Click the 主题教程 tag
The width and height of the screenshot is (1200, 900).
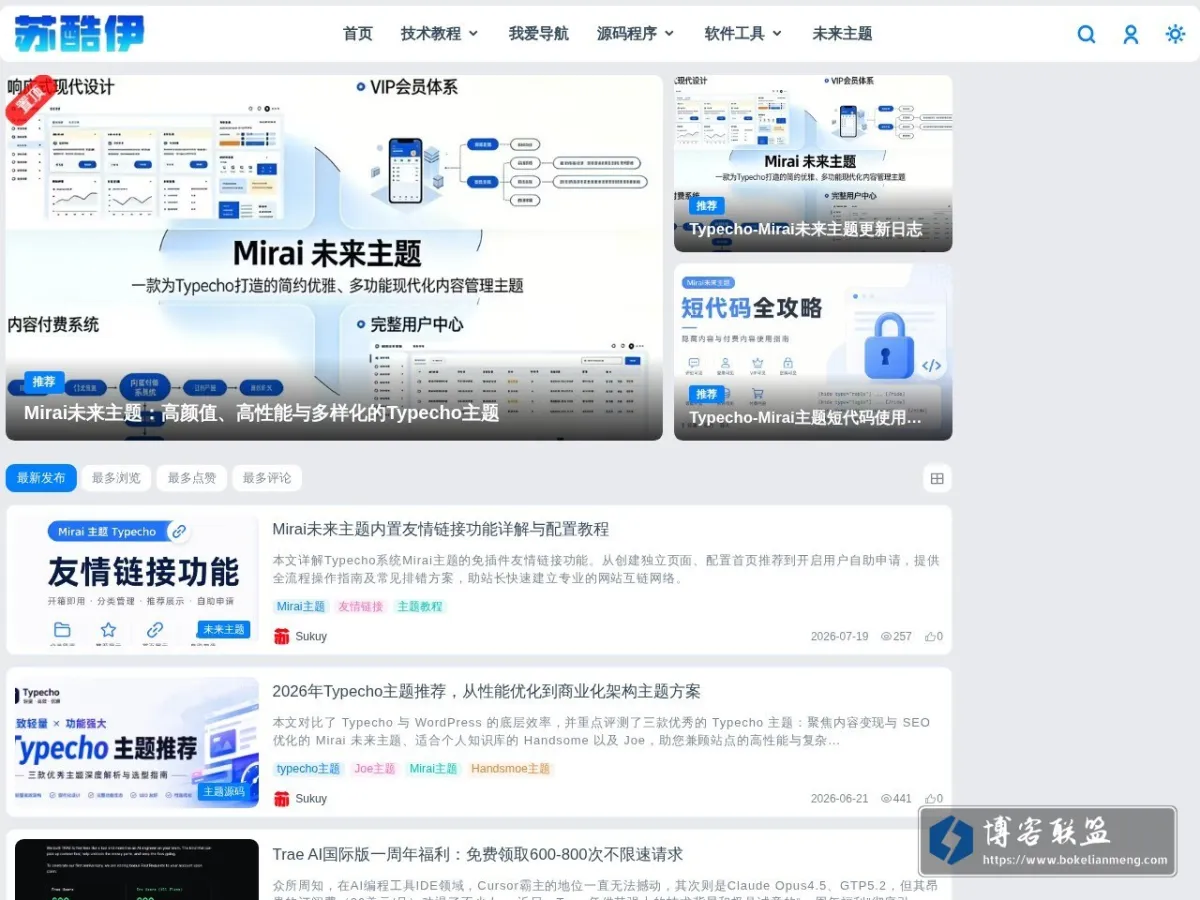[420, 606]
